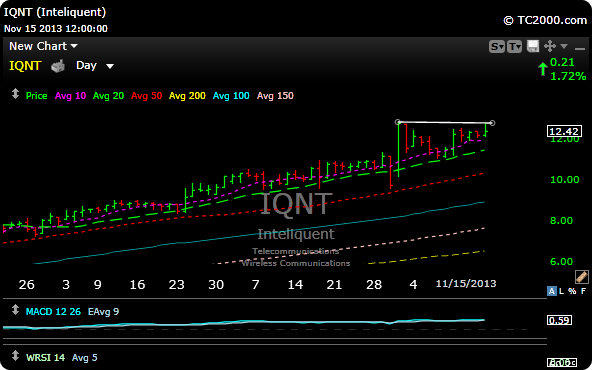Click the WRSI 14 indicator label
592x370 pixels.
[45, 357]
